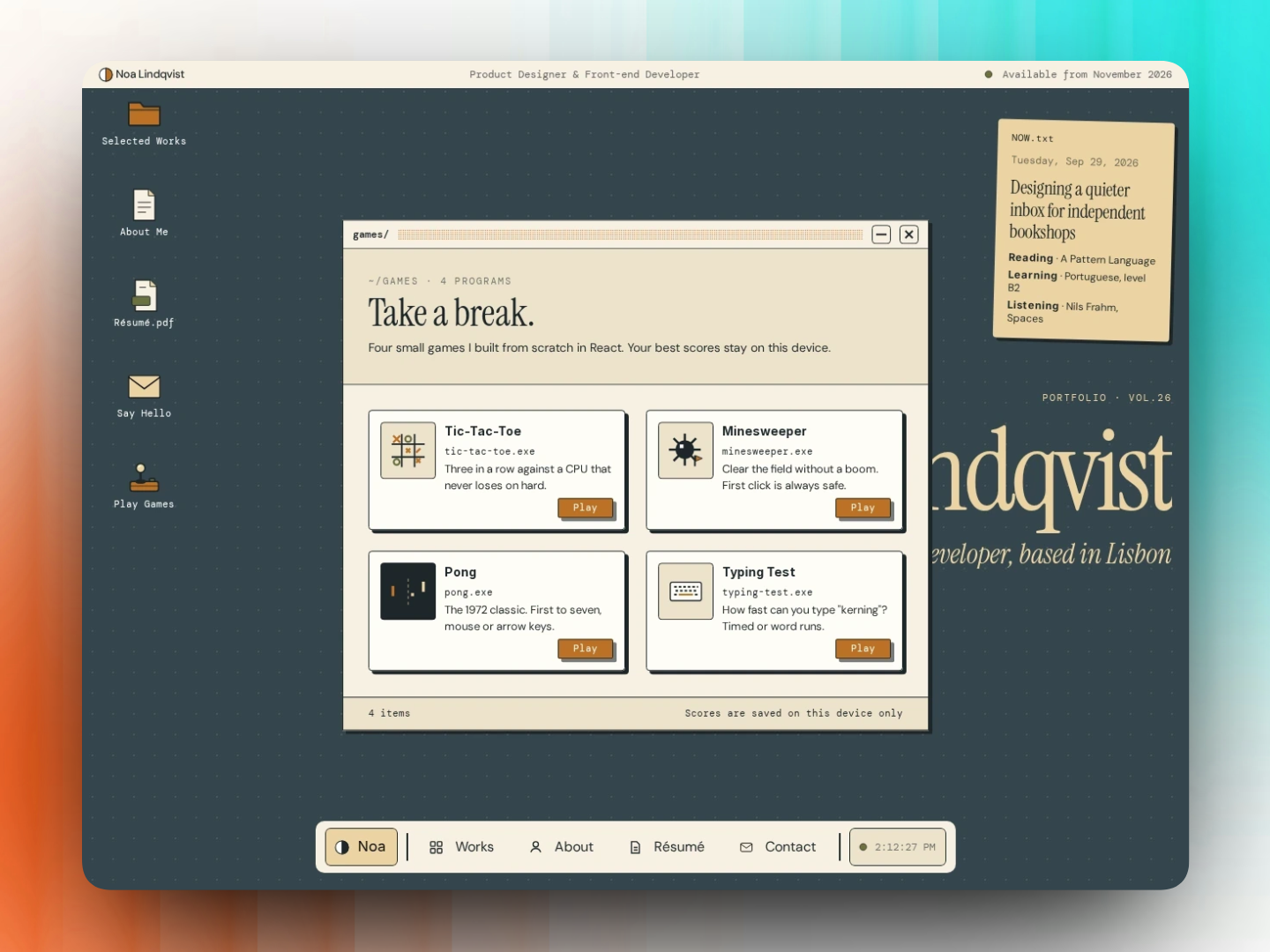
Task: Play Typing Test
Action: coord(863,649)
